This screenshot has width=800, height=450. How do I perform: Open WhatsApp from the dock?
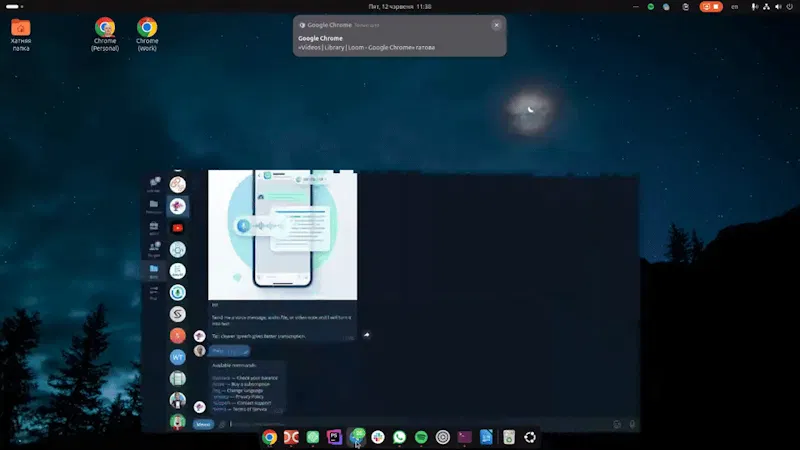tap(399, 437)
